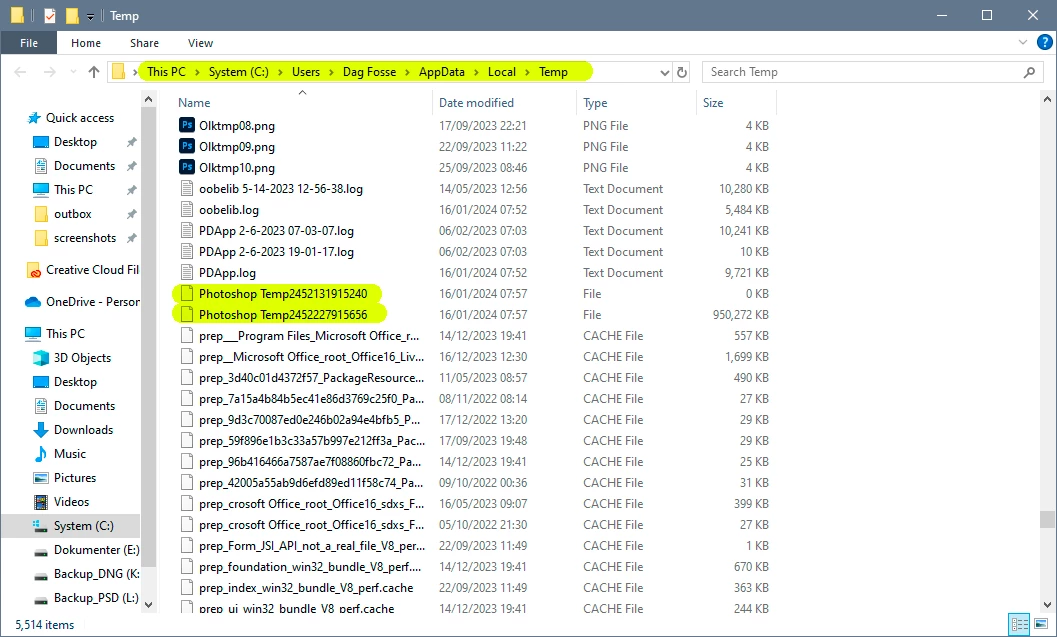Open Quick access in navigation pane

(x=80, y=117)
